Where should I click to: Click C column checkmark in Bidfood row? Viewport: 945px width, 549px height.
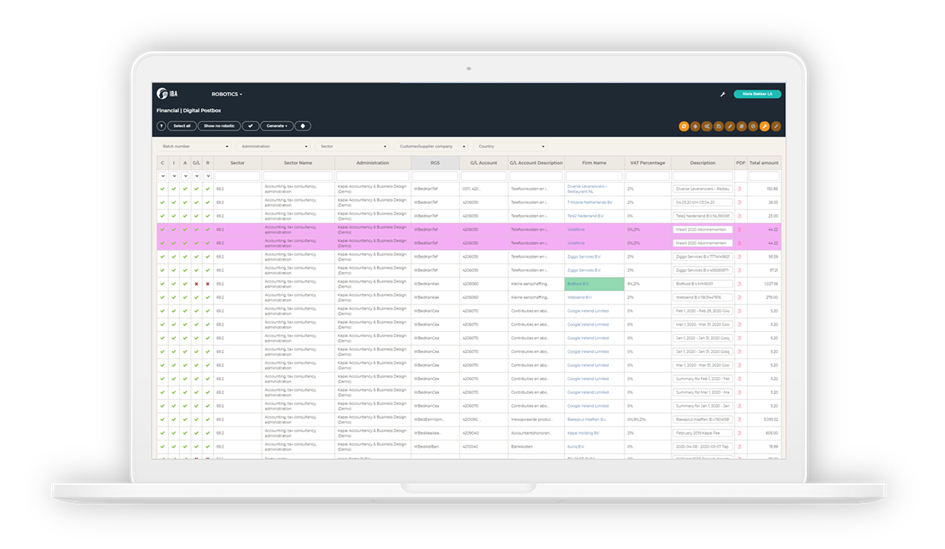162,284
